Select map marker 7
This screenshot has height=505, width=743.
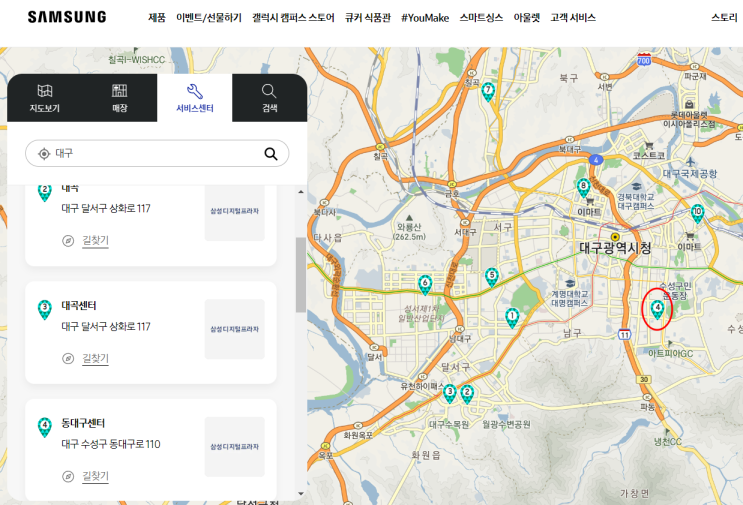[x=488, y=91]
